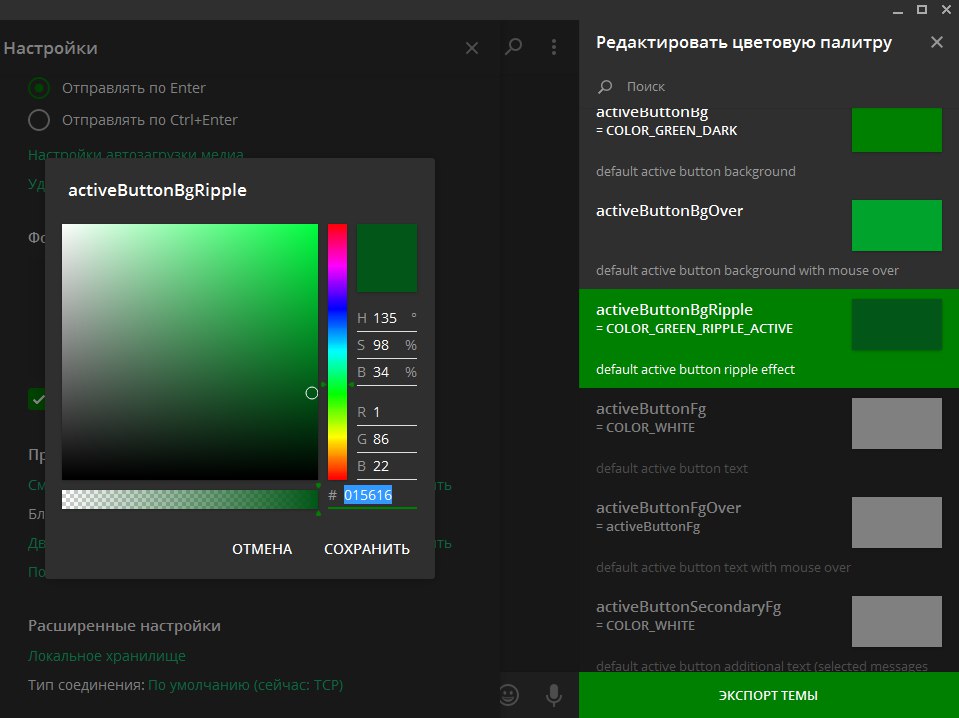Click the activeButtonSecondaryFg gray swatch

(897, 621)
